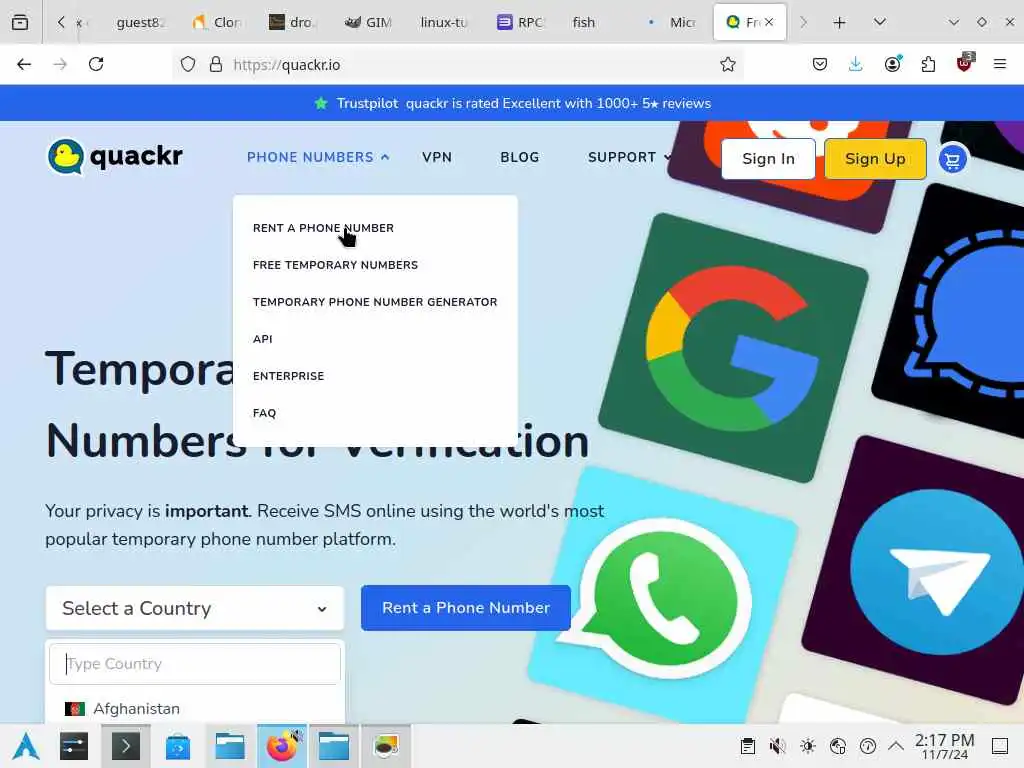
Task: Open the extensions puzzle-piece icon
Action: [x=928, y=64]
